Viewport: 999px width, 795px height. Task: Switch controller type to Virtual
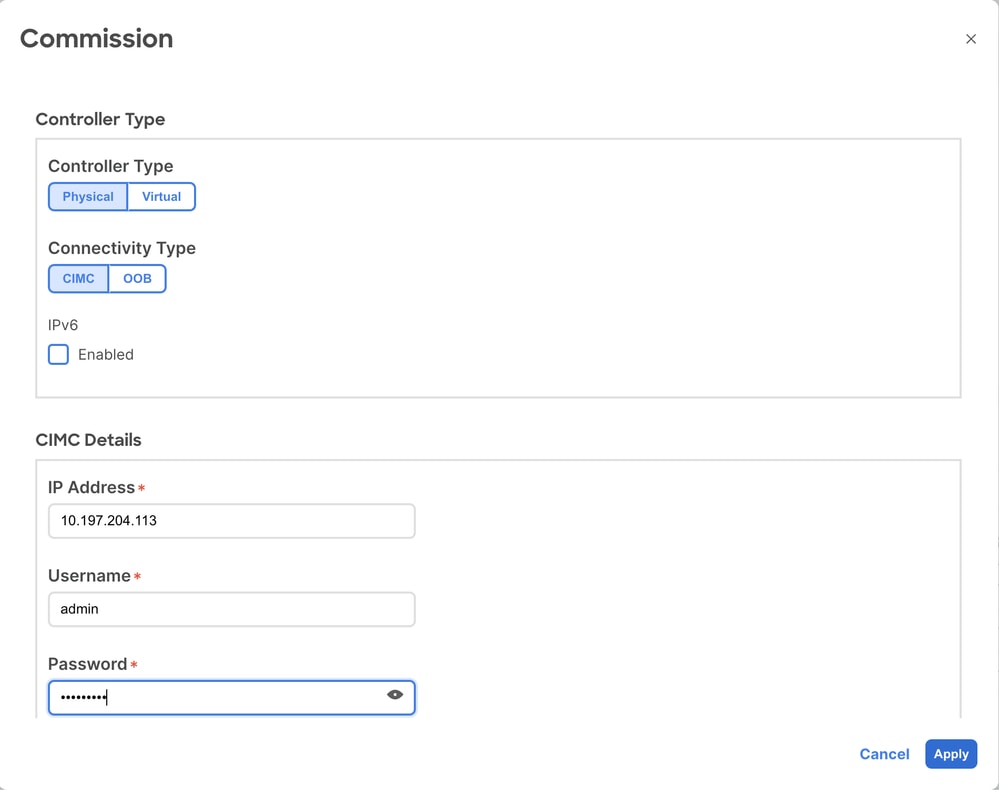click(x=161, y=197)
